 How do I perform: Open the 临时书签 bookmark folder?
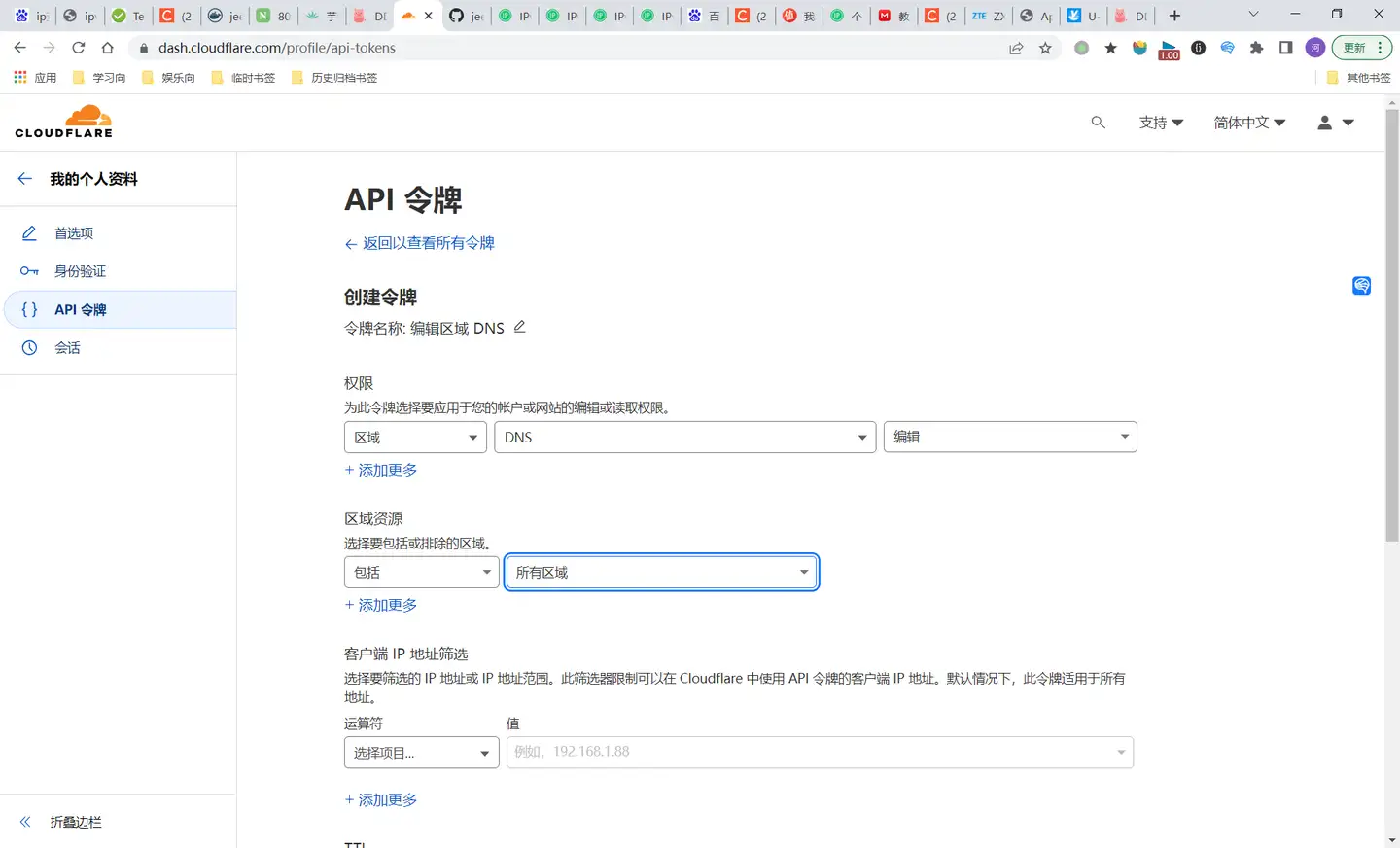243,78
